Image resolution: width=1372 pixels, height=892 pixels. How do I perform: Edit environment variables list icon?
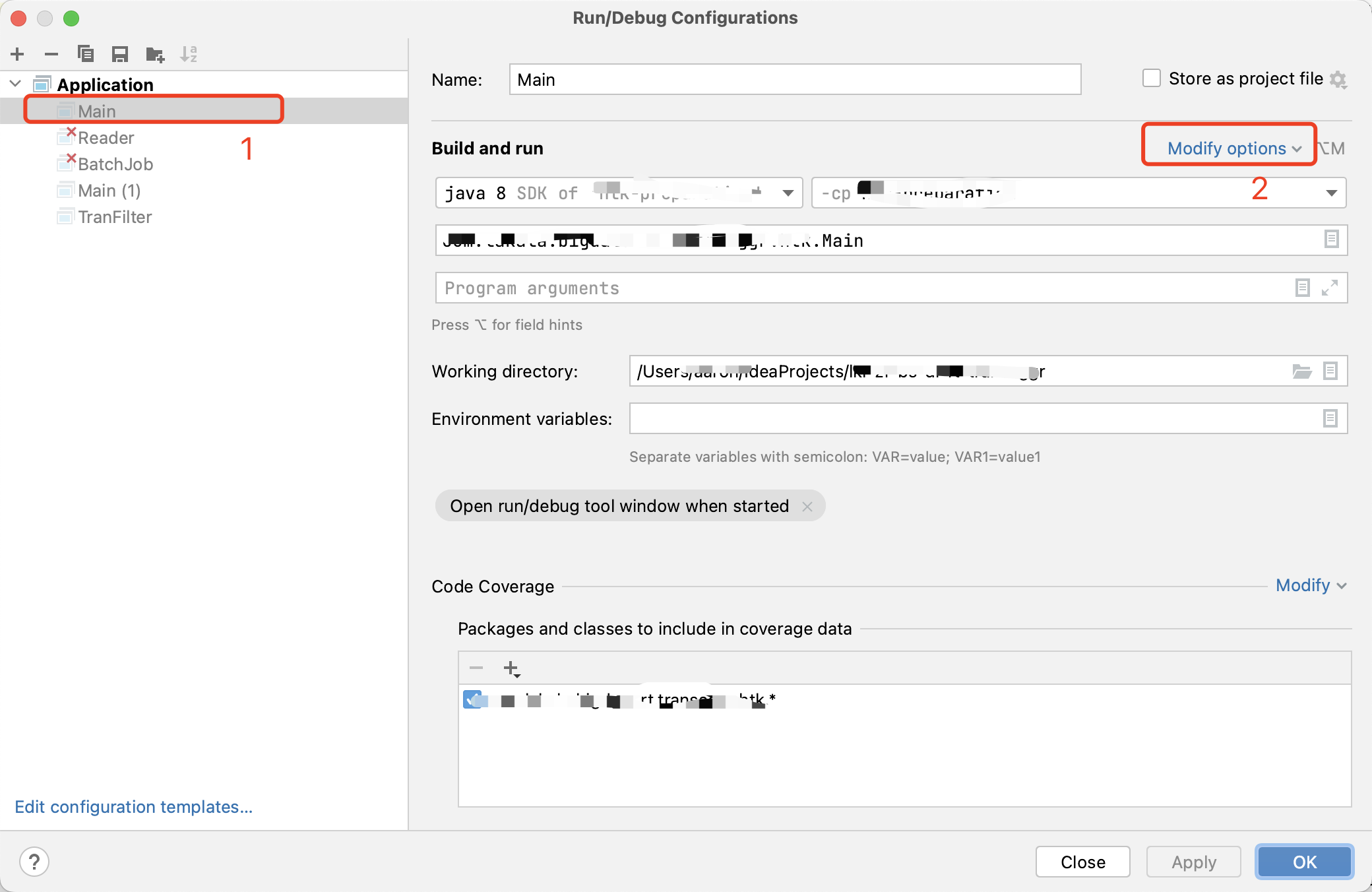tap(1330, 418)
